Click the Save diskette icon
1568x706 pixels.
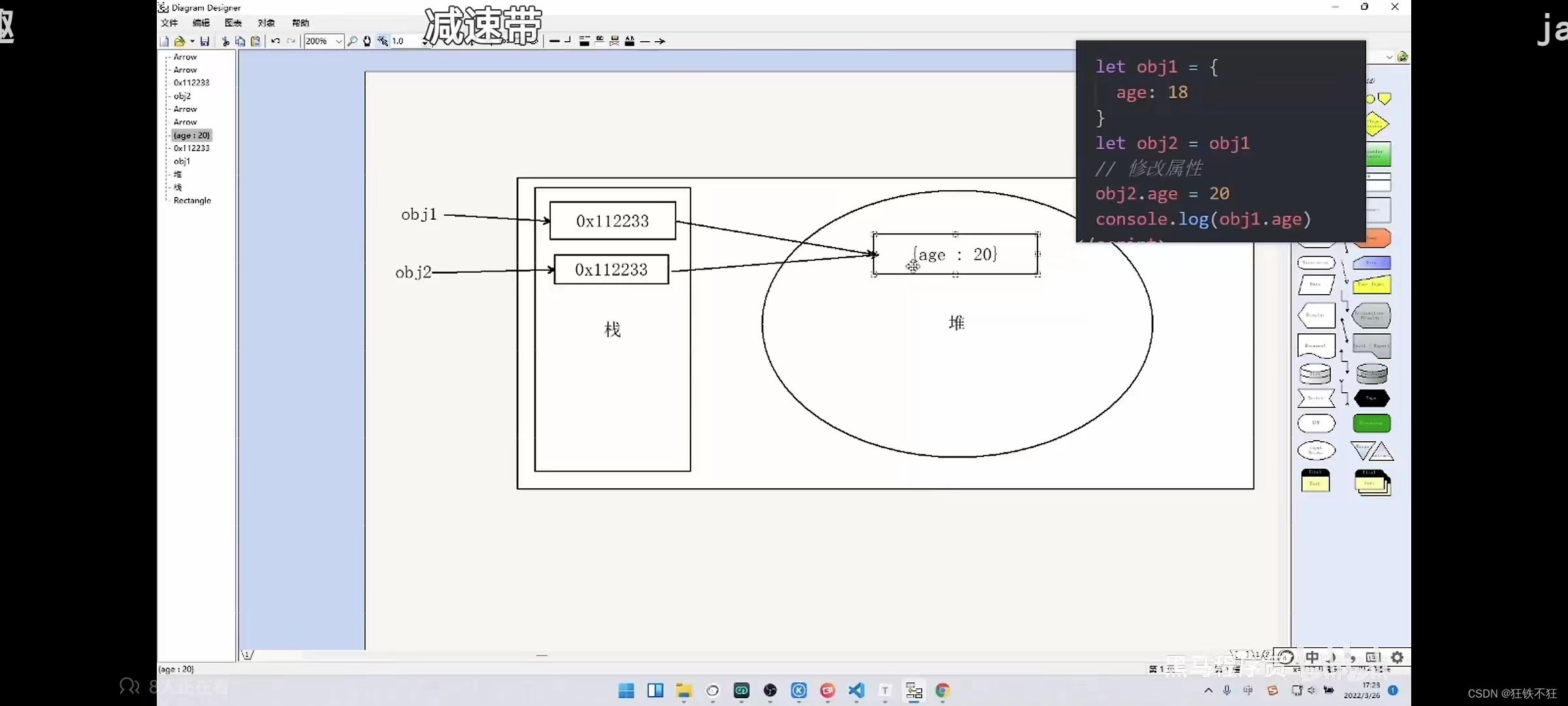click(x=204, y=41)
